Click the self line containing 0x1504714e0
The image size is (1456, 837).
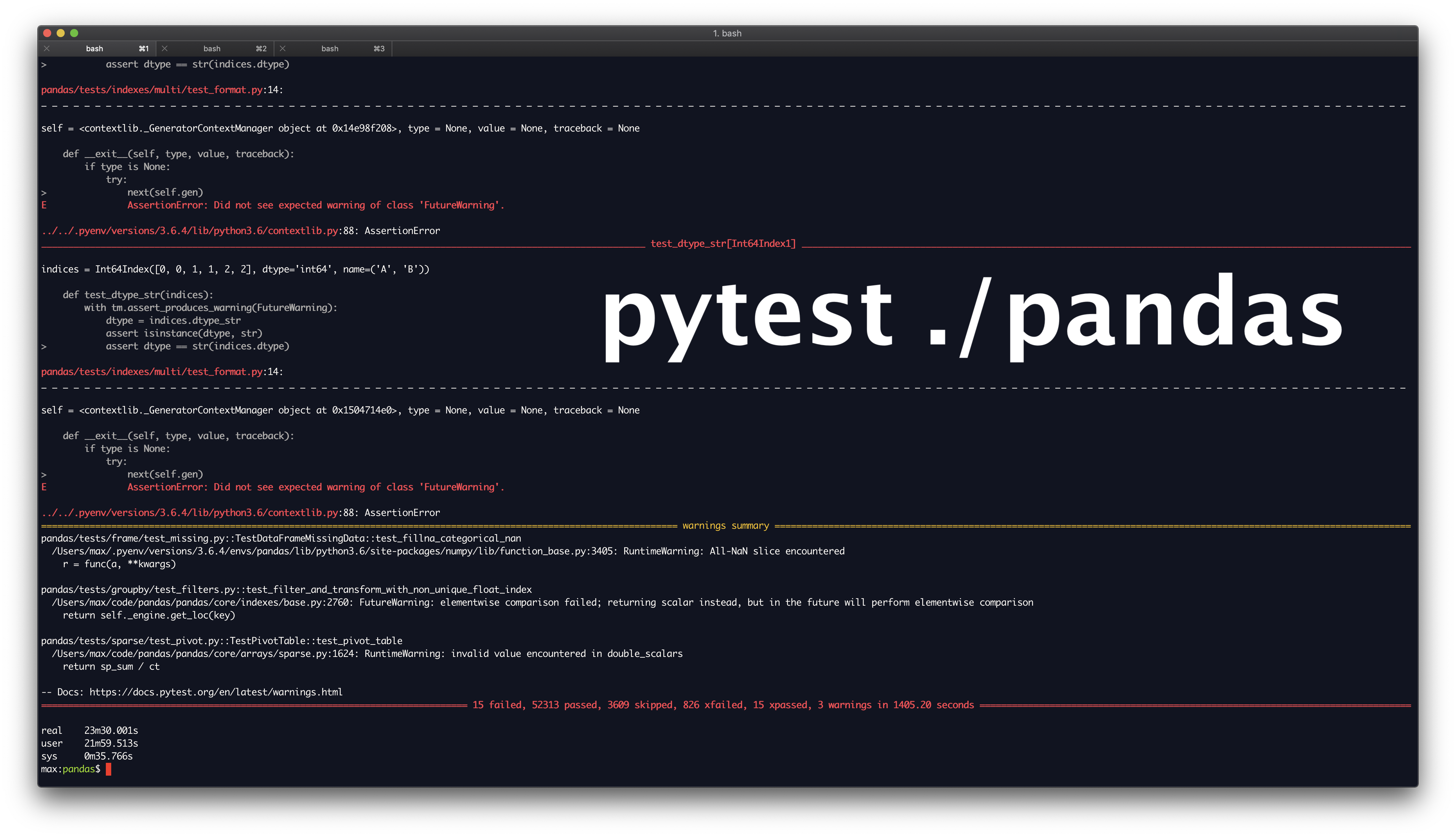tap(341, 410)
